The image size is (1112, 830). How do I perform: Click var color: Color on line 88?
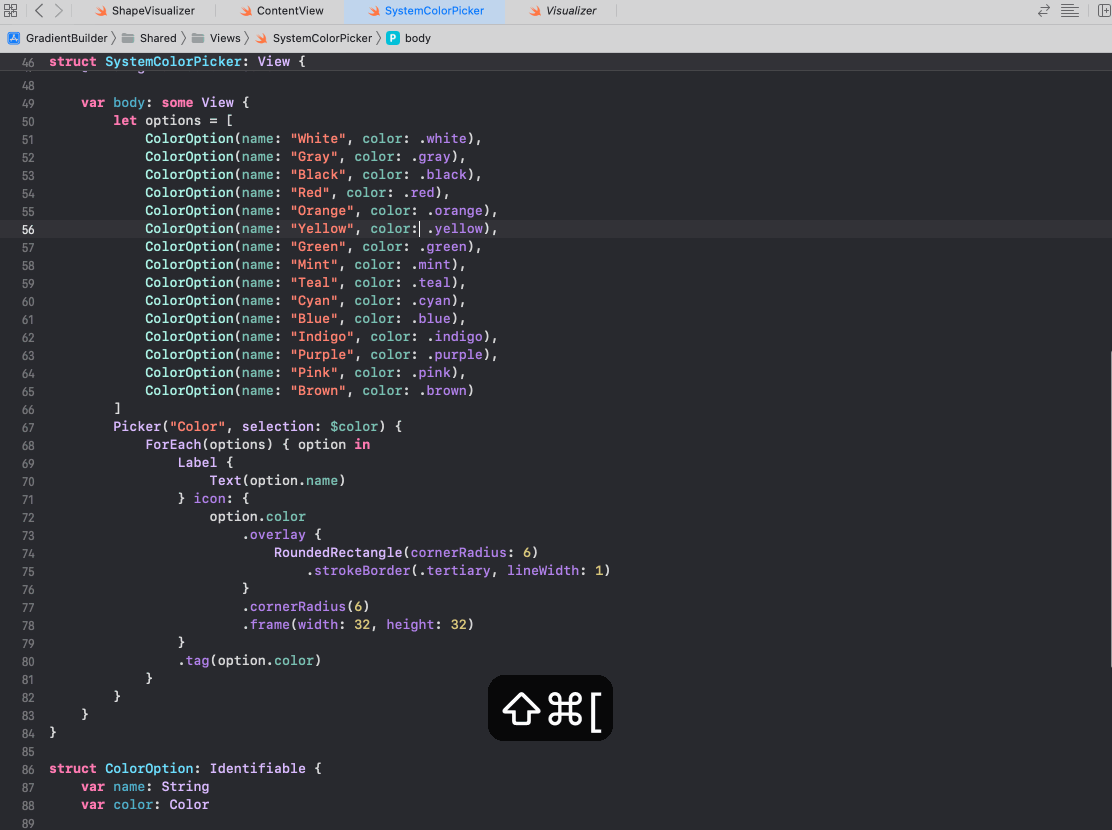pyautogui.click(x=145, y=805)
